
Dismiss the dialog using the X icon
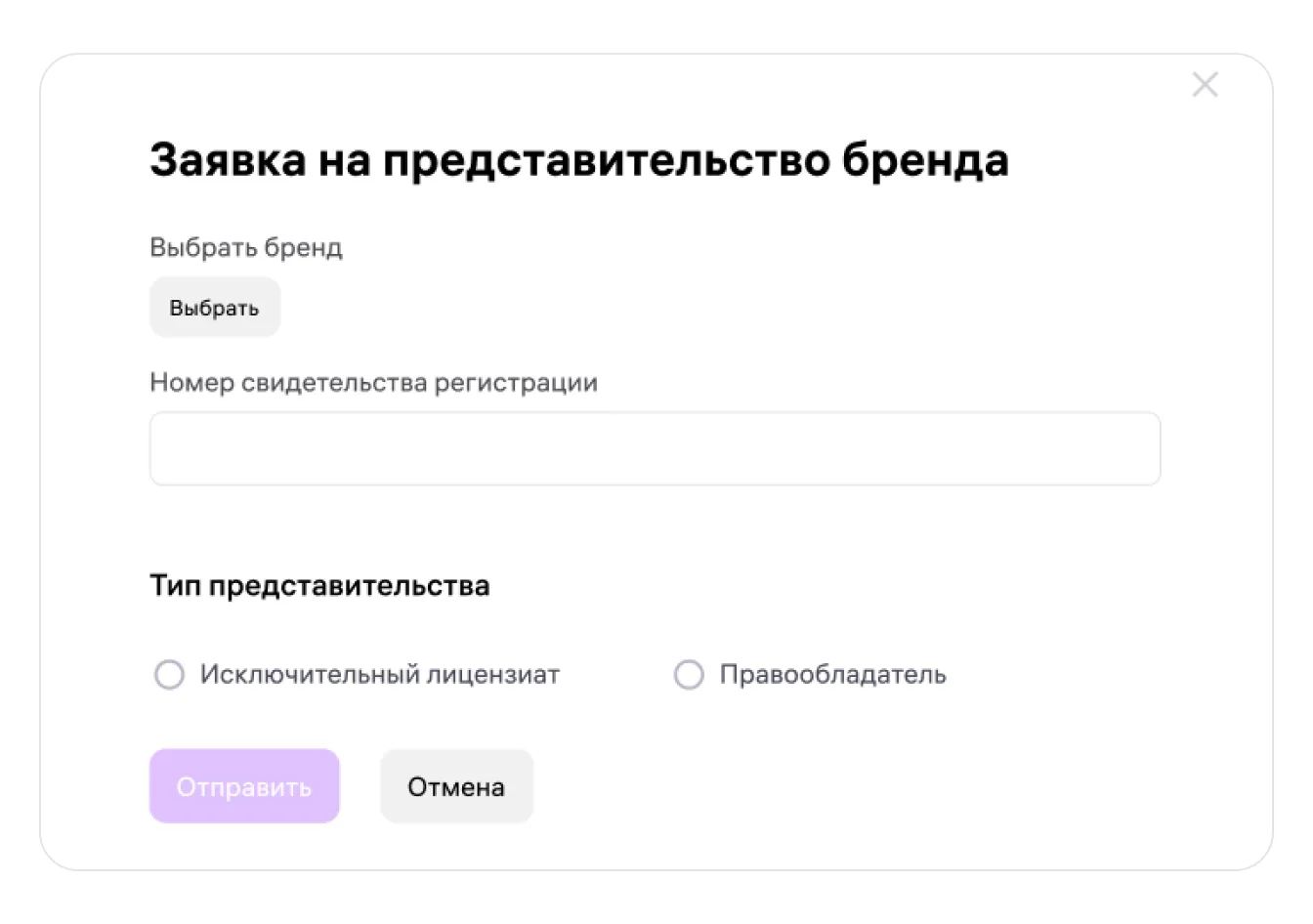coord(1205,85)
